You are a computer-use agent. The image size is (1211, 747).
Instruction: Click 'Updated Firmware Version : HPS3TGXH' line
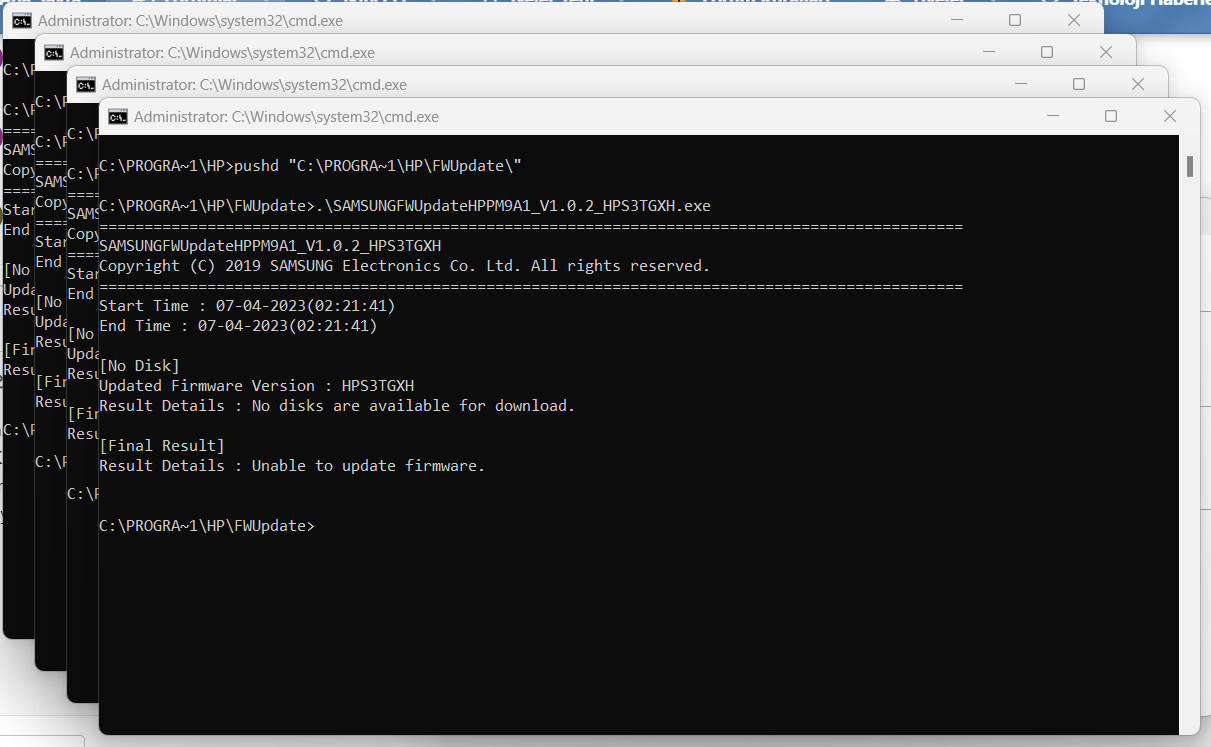click(256, 386)
